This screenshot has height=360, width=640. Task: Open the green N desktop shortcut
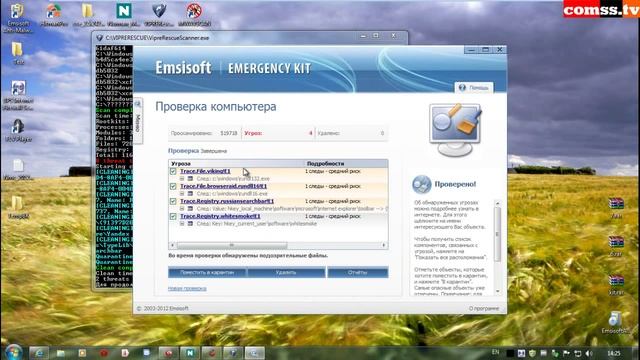tap(124, 16)
